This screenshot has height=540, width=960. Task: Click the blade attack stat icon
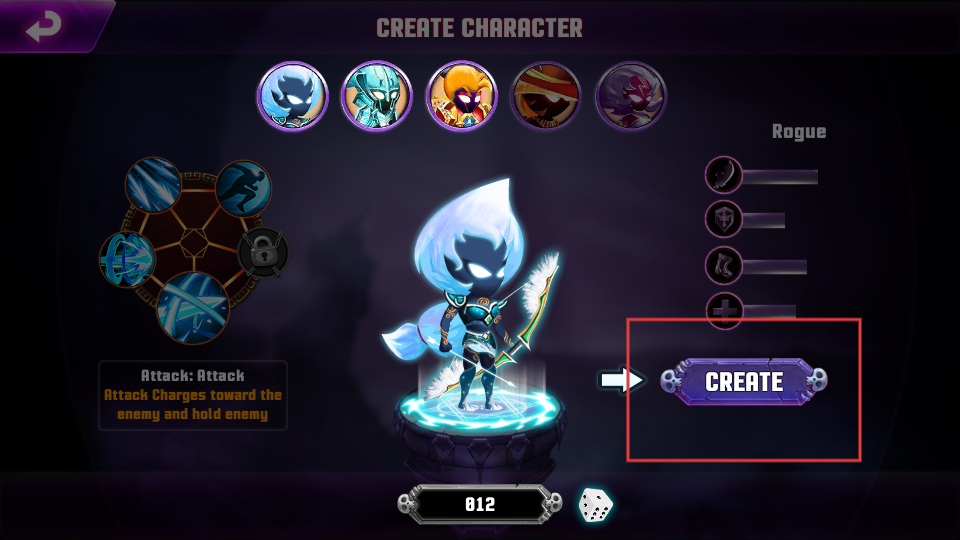(x=724, y=175)
